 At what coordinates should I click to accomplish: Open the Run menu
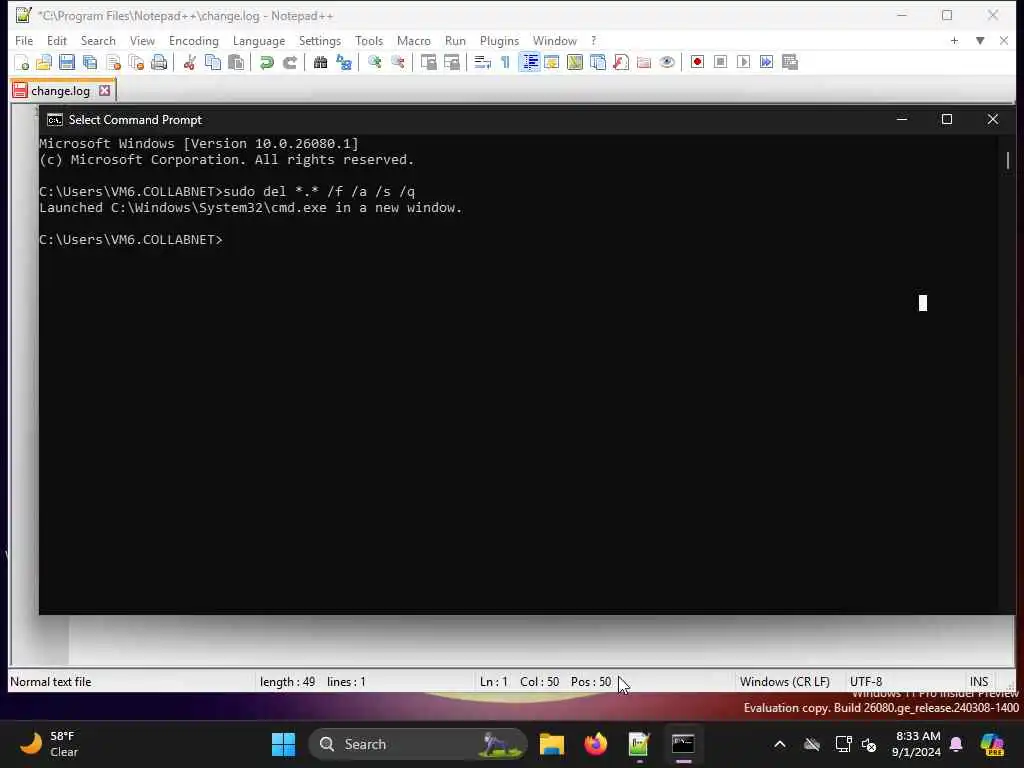[x=455, y=40]
